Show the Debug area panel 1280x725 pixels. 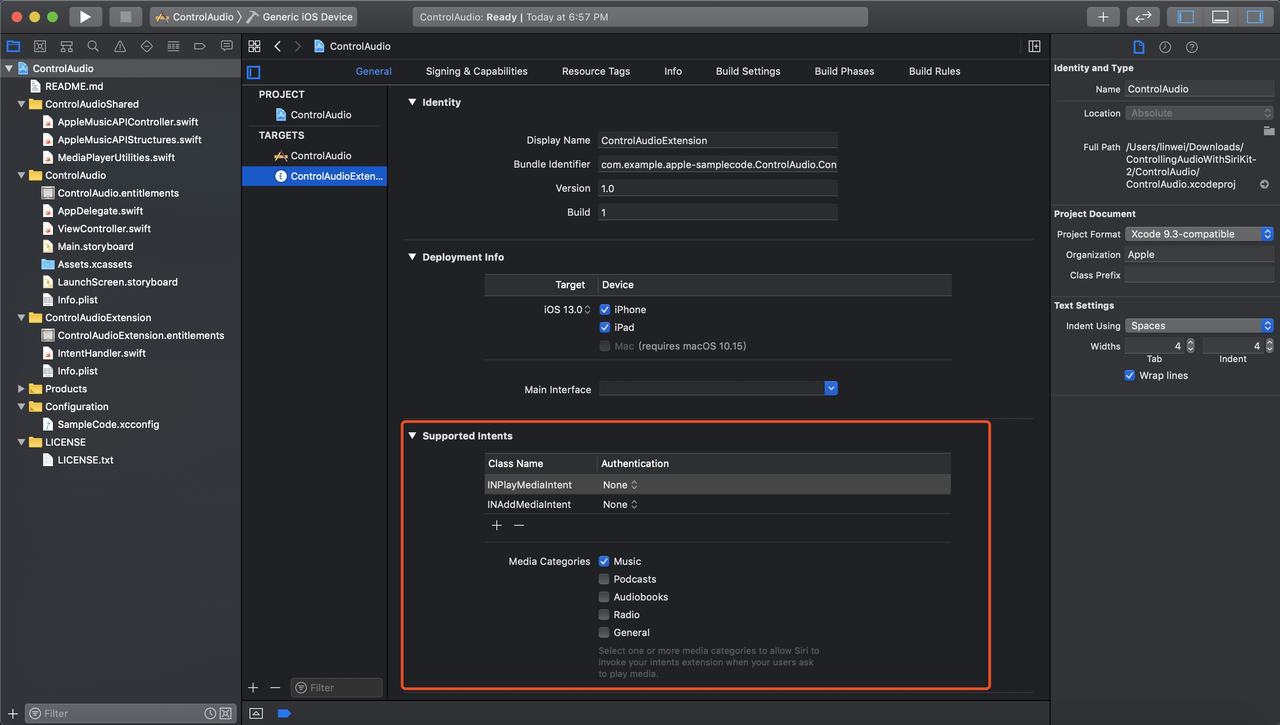point(1220,17)
